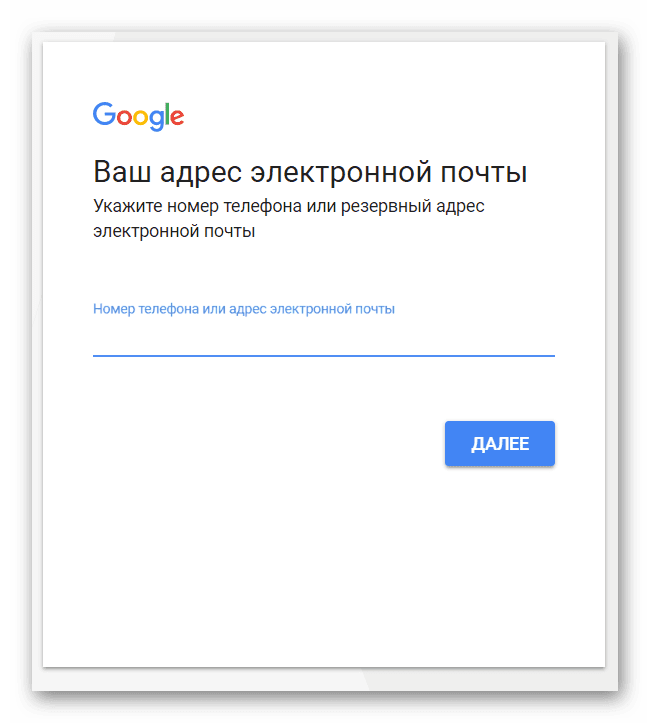Click the yellow letter o in the Google logo
The image size is (650, 723).
click(142, 118)
